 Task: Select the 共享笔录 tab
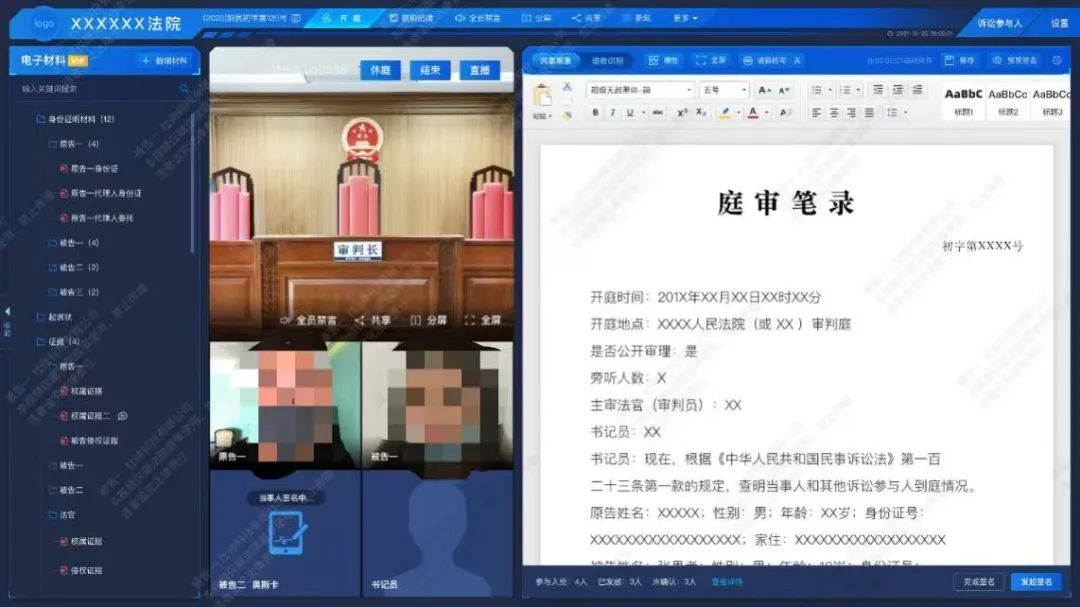(555, 61)
